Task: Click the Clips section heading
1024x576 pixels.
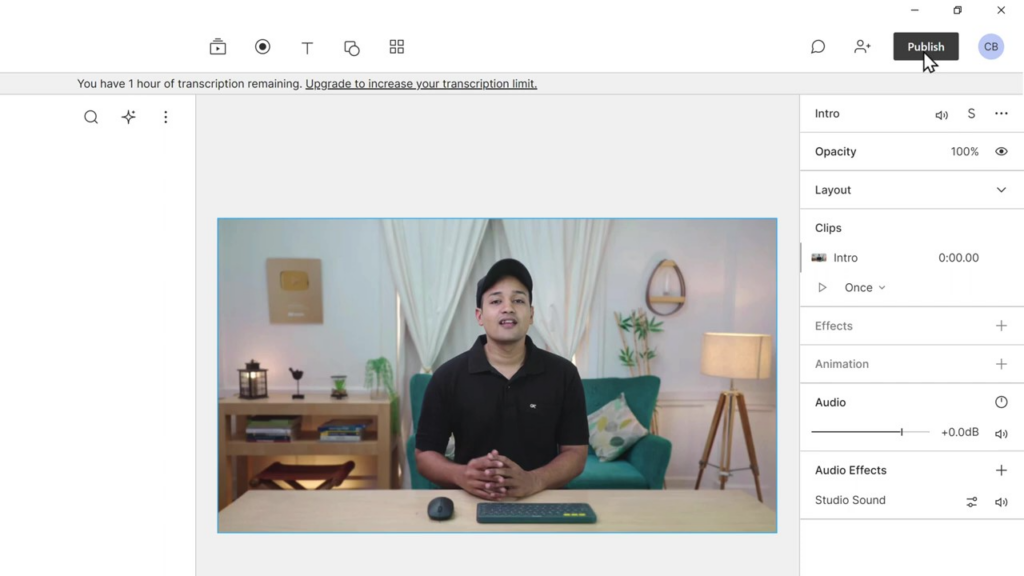Action: coord(828,228)
